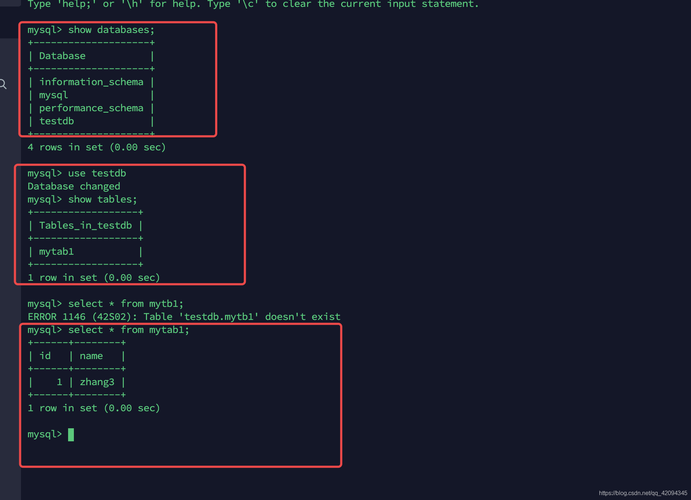Click testdb entry in the Database table
This screenshot has width=691, height=500.
pyautogui.click(x=57, y=121)
